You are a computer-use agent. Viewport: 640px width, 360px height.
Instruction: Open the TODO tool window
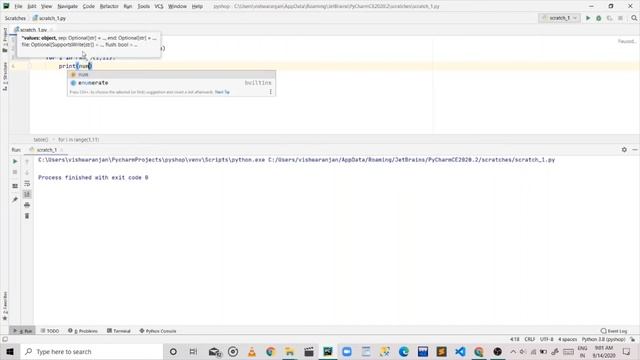point(50,331)
